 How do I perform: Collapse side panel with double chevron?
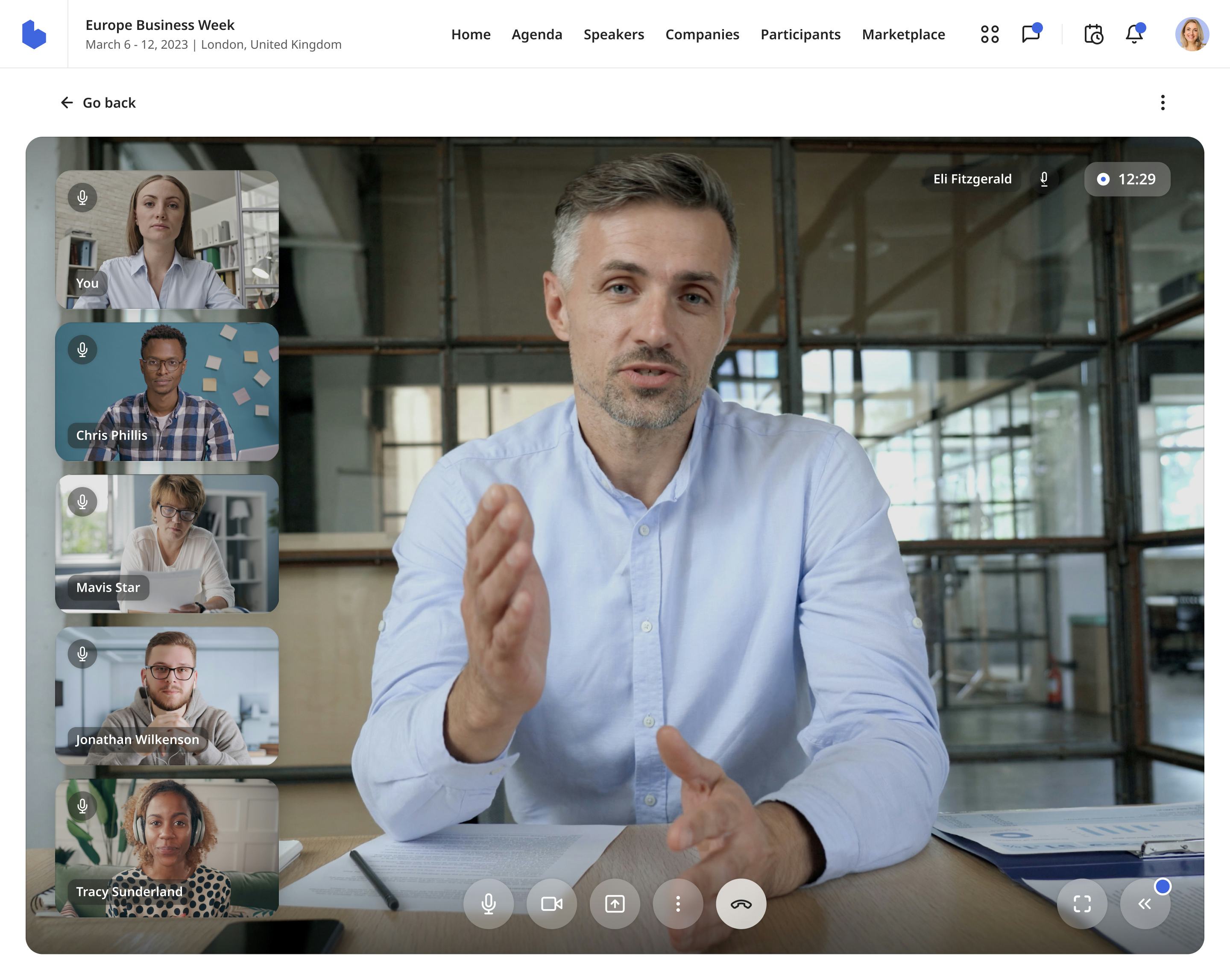click(x=1145, y=904)
